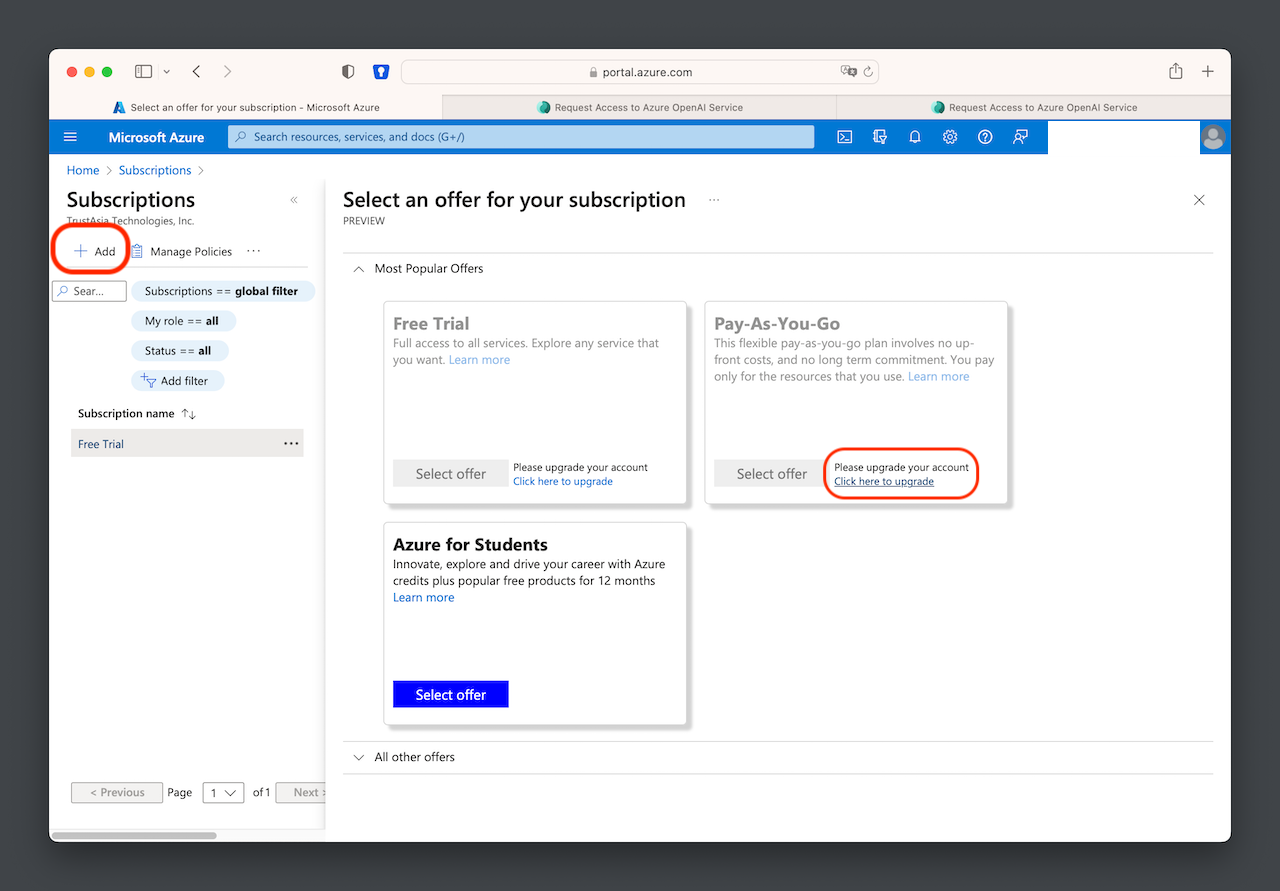This screenshot has width=1280, height=891.
Task: Open the Help question mark icon
Action: 985,137
